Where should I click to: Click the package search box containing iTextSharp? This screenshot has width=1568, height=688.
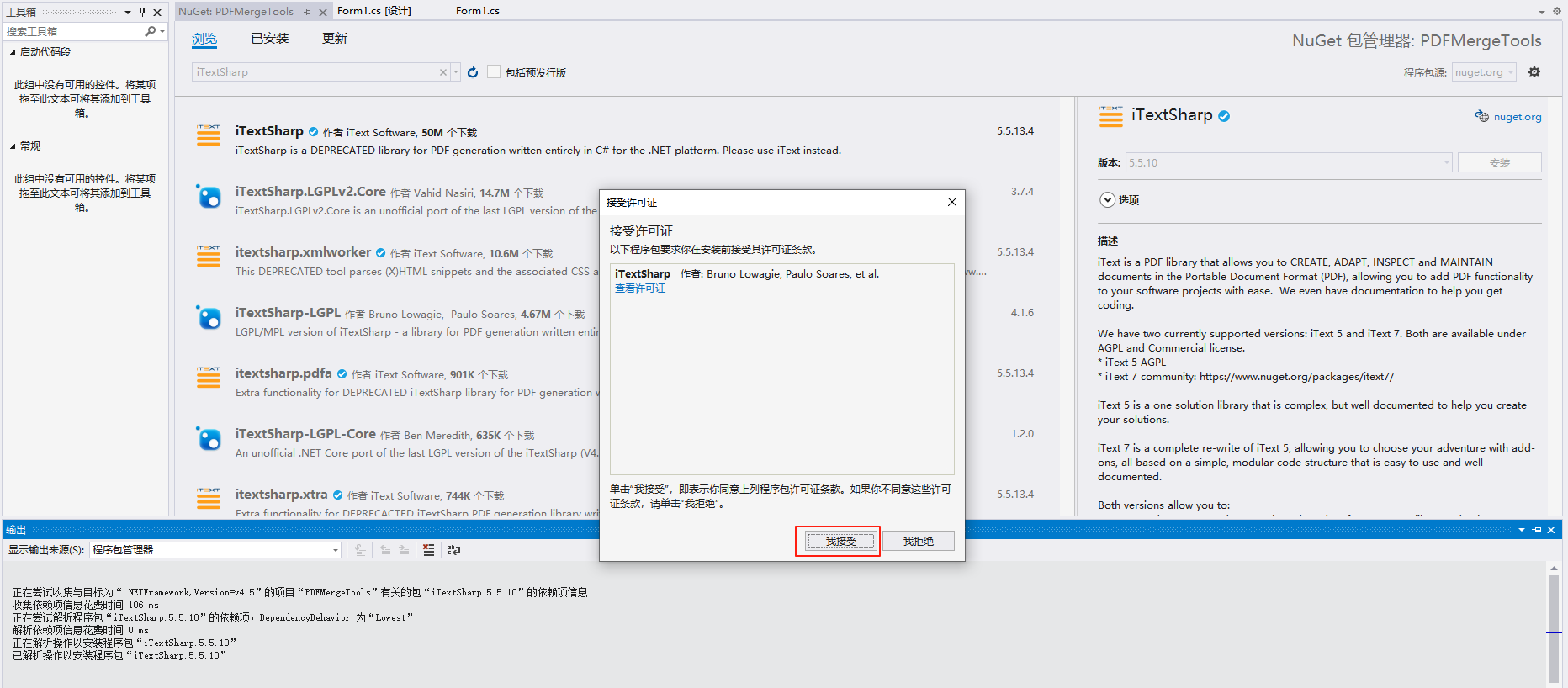click(x=315, y=72)
